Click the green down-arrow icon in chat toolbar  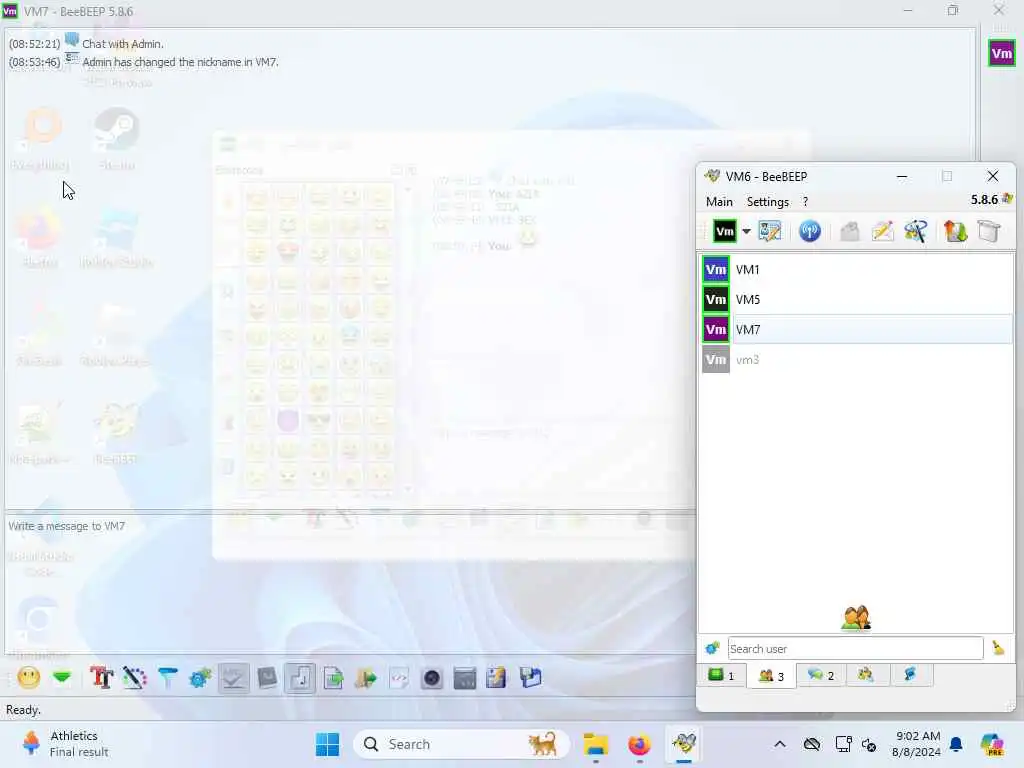point(62,678)
